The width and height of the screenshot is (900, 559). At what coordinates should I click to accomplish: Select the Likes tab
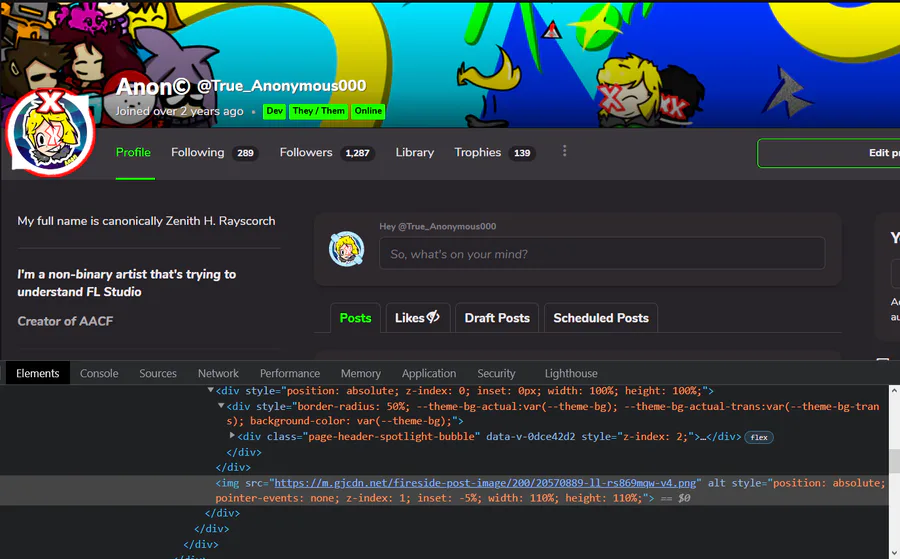417,318
